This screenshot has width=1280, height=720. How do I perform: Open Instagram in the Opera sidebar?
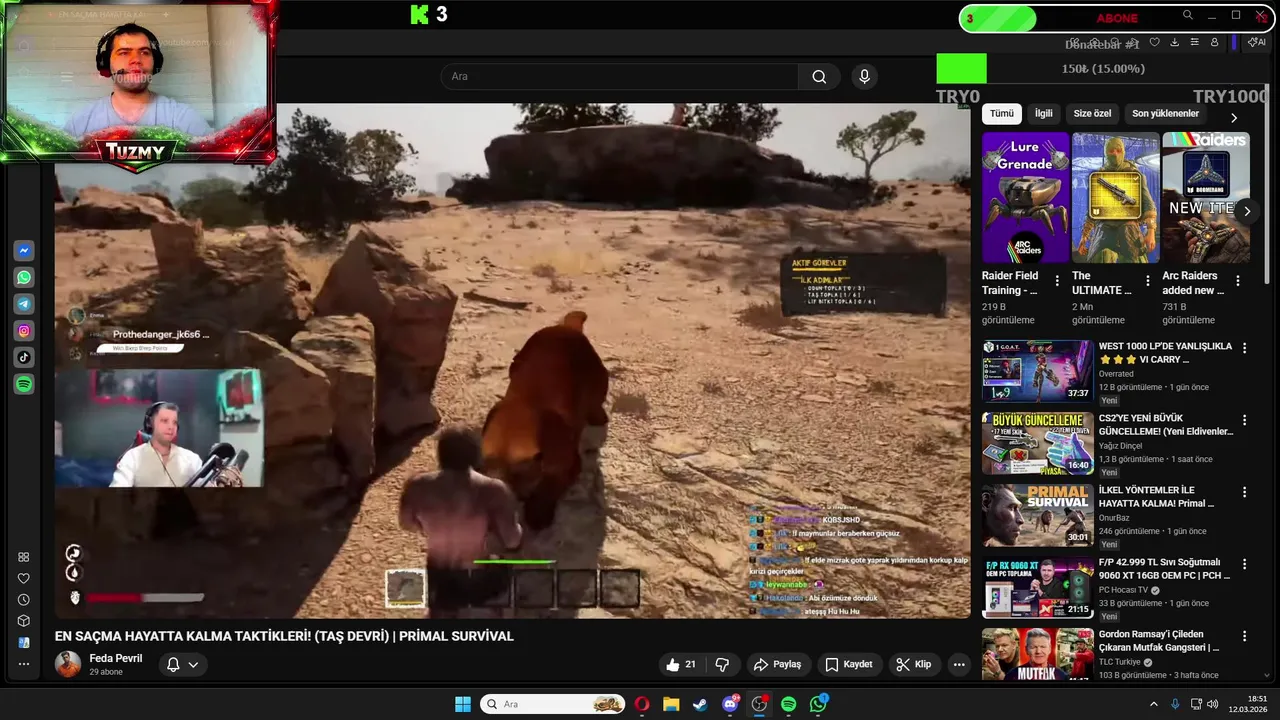(24, 331)
